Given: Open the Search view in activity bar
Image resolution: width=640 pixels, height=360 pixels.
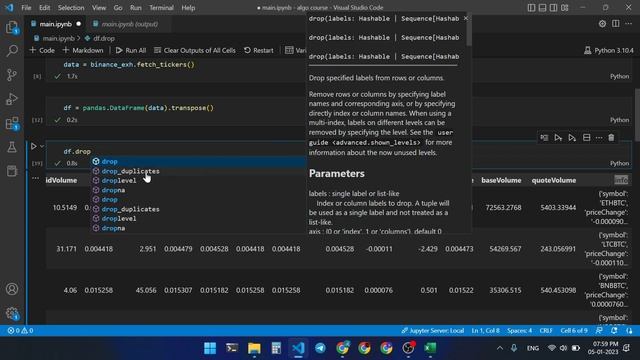Looking at the screenshot, I should tap(12, 51).
